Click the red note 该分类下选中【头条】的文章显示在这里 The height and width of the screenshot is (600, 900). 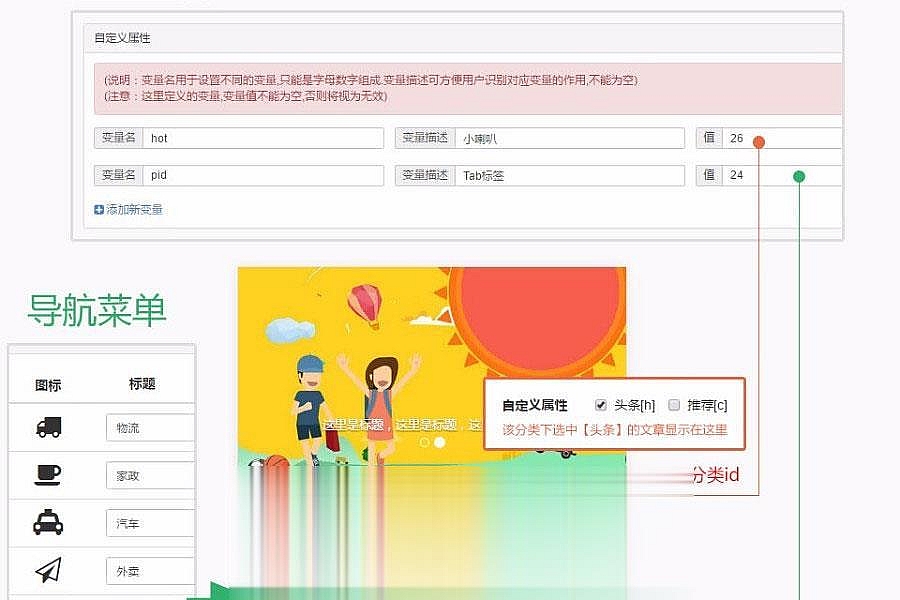point(615,429)
